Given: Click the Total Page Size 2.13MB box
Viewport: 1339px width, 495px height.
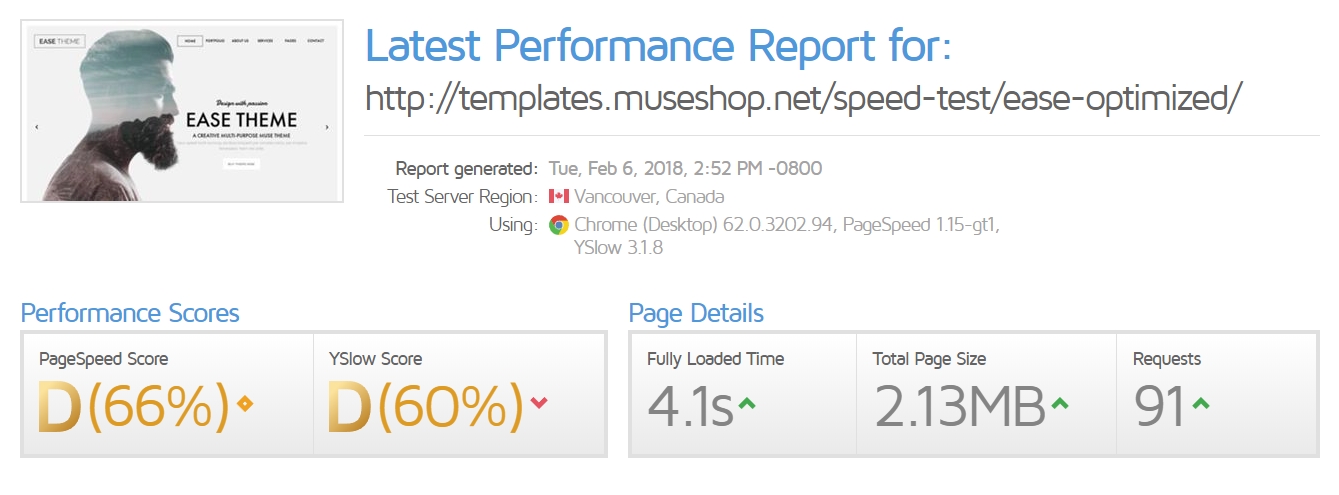Looking at the screenshot, I should pos(987,395).
